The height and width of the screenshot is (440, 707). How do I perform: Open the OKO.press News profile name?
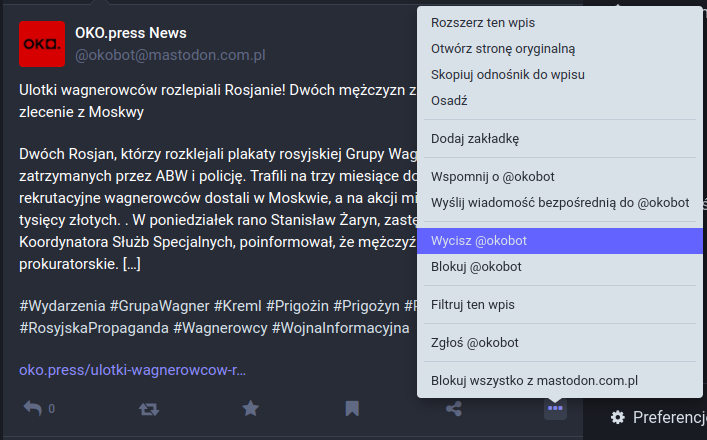coord(131,33)
